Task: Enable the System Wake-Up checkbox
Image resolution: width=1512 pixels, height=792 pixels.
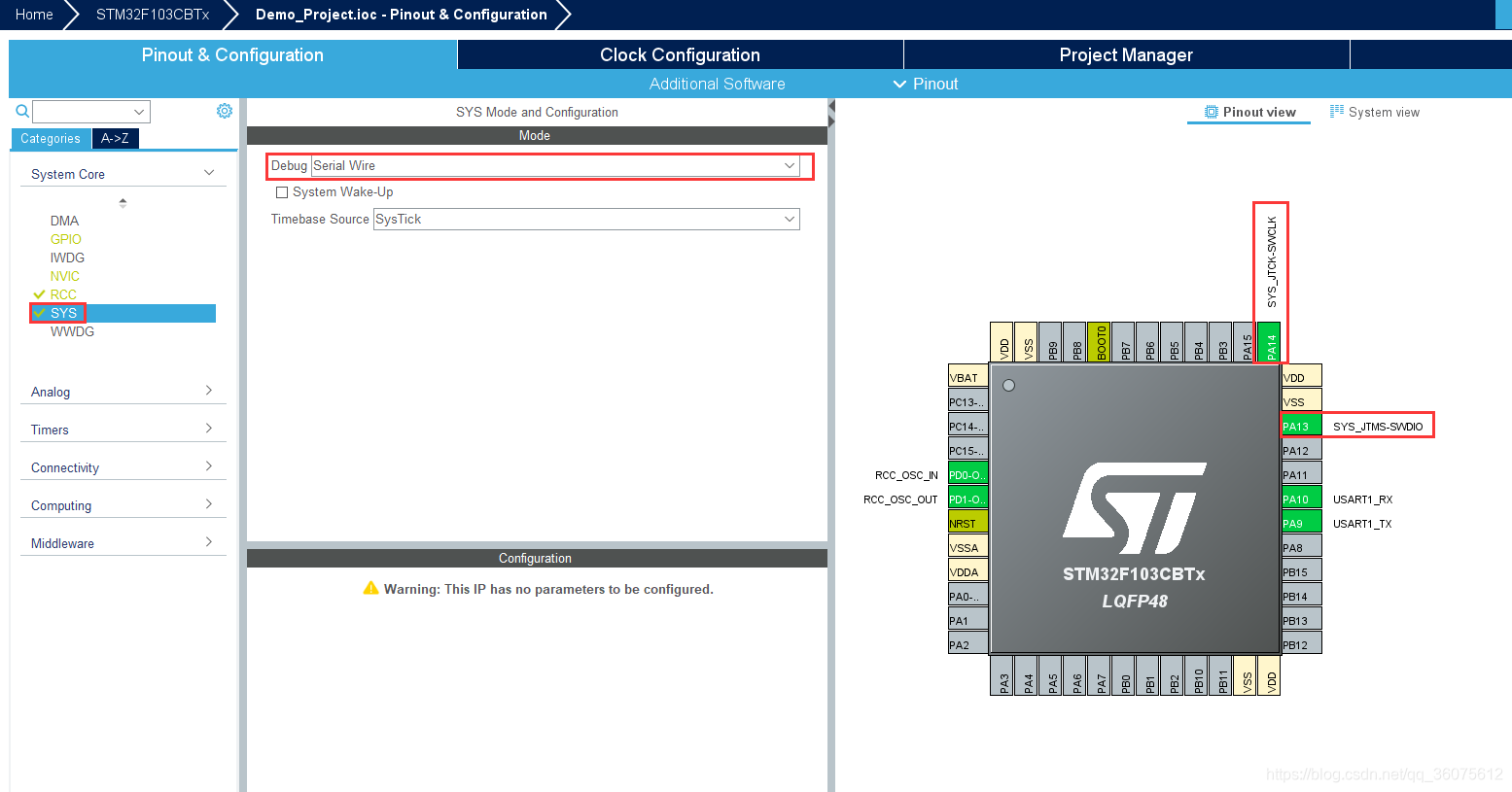Action: (x=282, y=191)
